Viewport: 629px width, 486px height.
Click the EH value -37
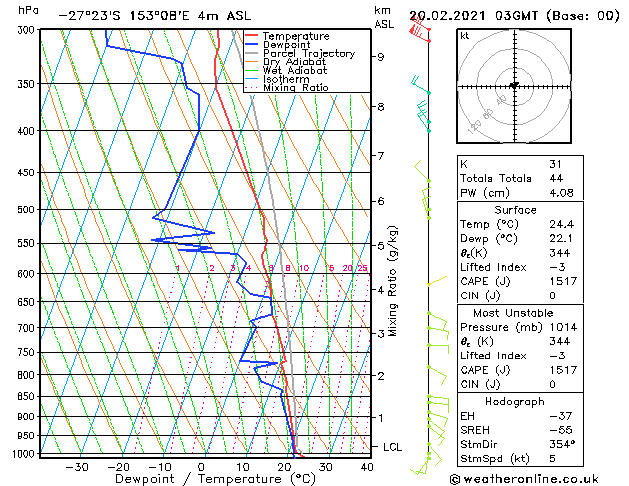(x=560, y=416)
